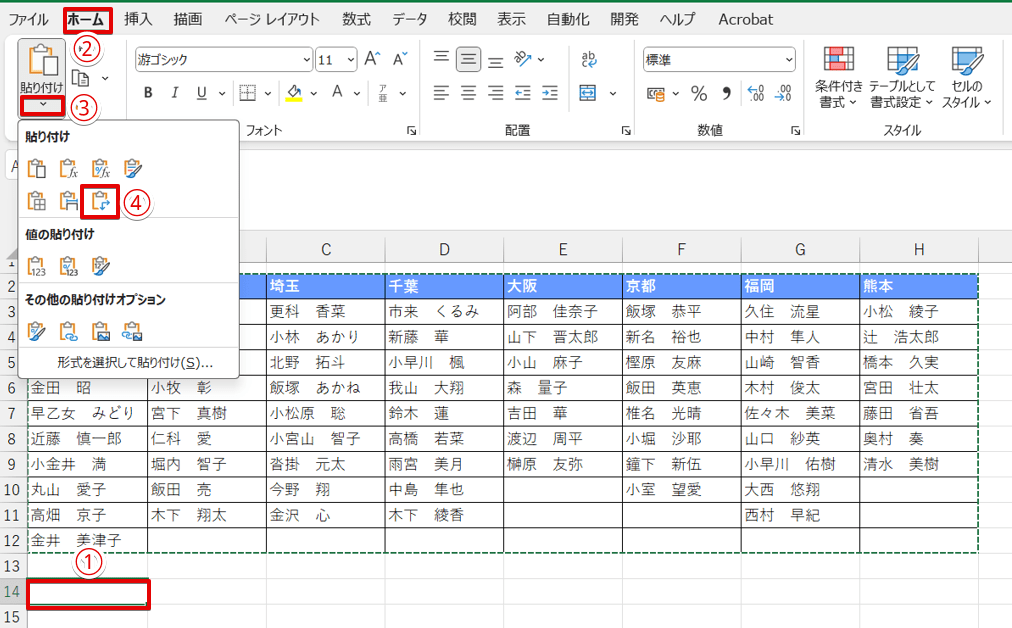Toggle middle vertical alignment button

click(x=468, y=60)
